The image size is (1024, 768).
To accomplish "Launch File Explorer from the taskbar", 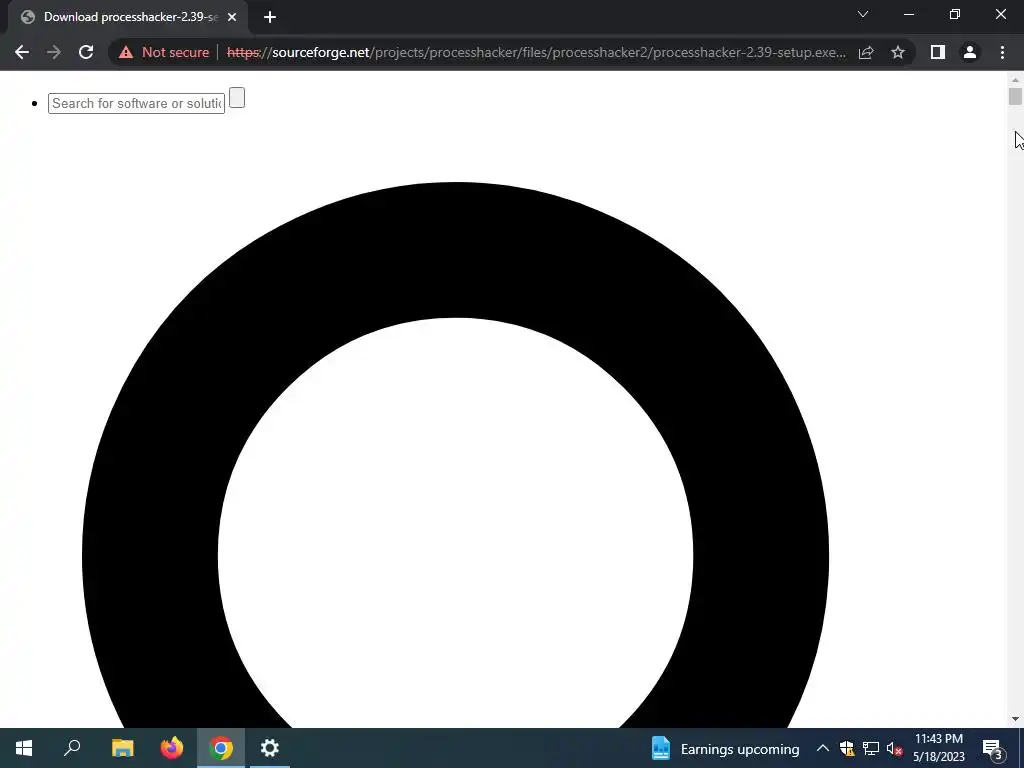I will tap(122, 748).
